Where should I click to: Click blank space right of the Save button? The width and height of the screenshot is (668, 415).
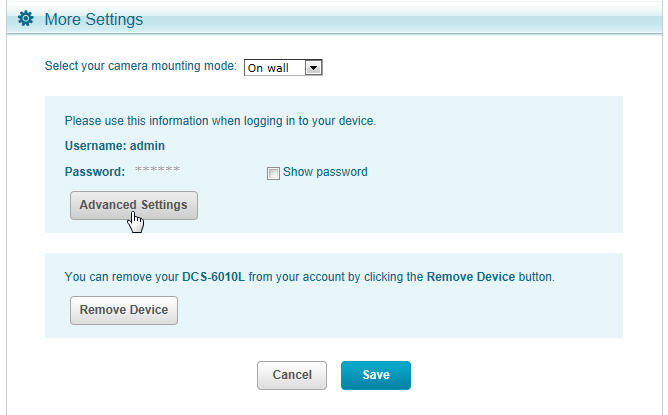point(520,375)
